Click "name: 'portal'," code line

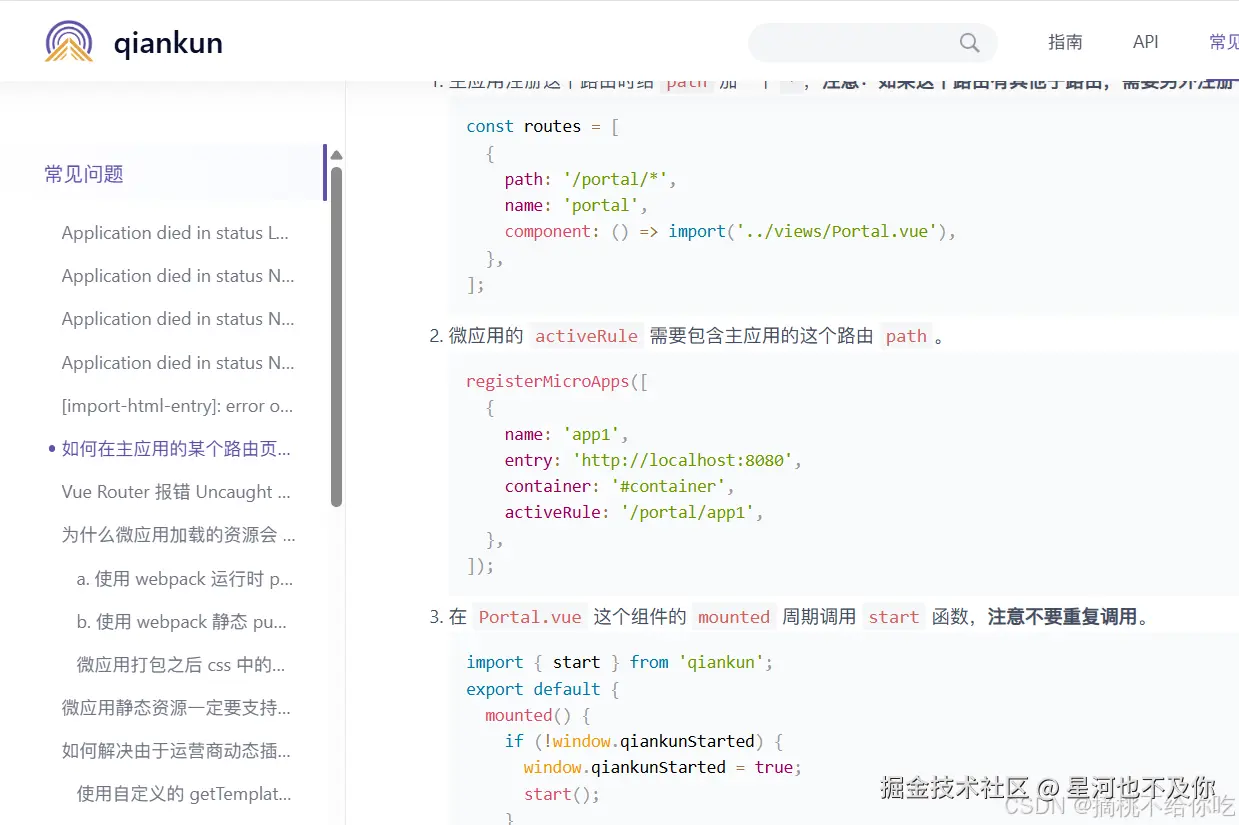(x=576, y=205)
